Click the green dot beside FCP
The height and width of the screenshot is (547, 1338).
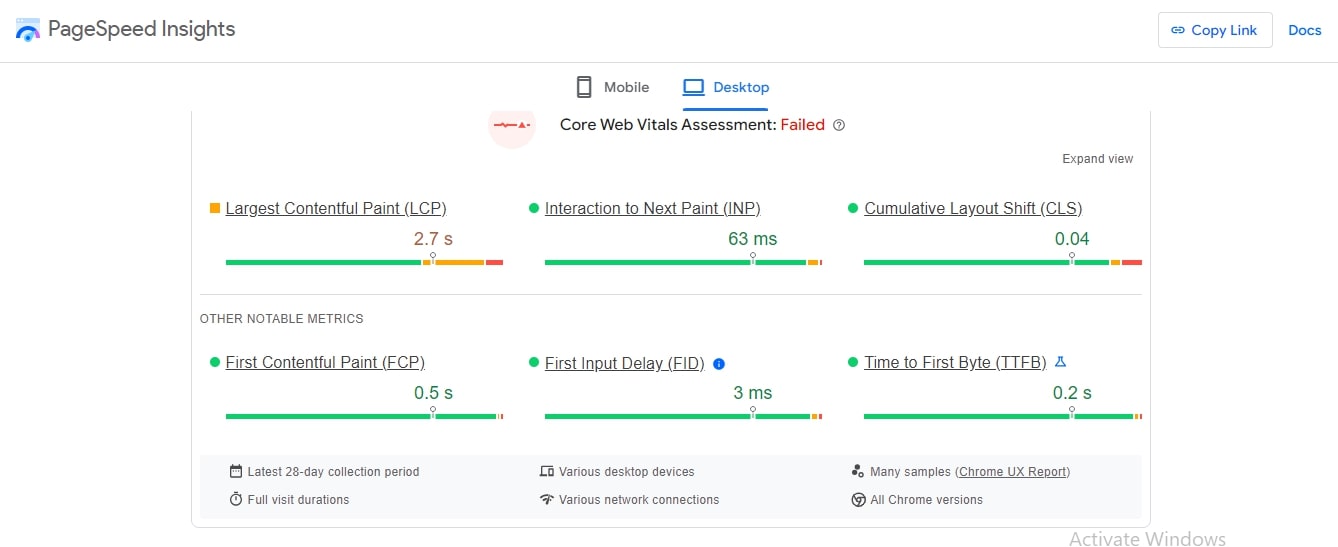click(x=215, y=362)
